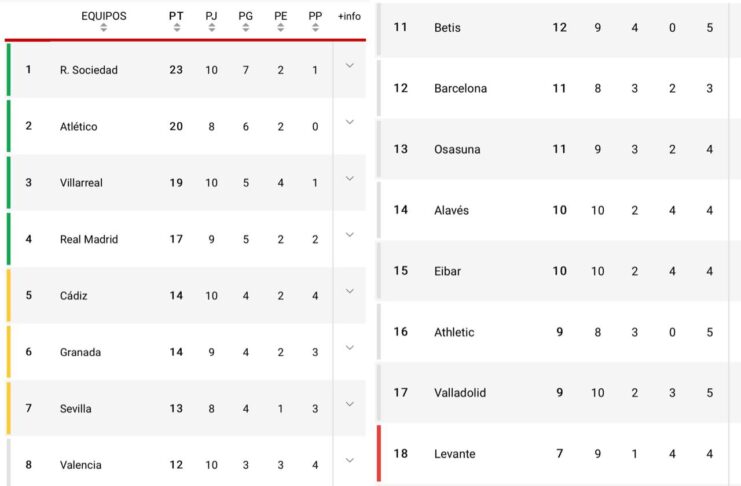Sort table by EQUIPOS column arrows
741x486 pixels.
point(103,28)
